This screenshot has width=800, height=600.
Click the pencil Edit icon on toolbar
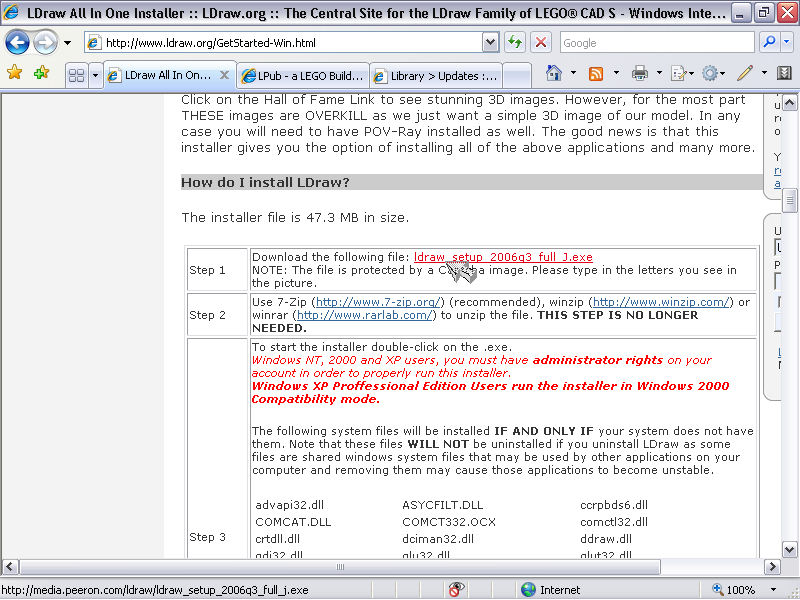pos(745,73)
